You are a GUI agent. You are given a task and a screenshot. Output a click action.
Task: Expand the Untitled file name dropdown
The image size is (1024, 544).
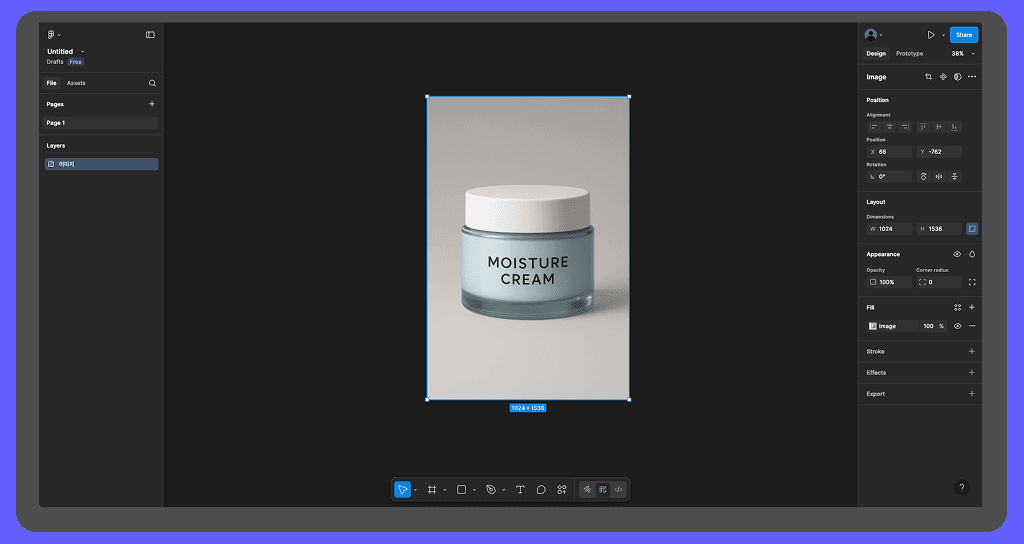coord(82,52)
